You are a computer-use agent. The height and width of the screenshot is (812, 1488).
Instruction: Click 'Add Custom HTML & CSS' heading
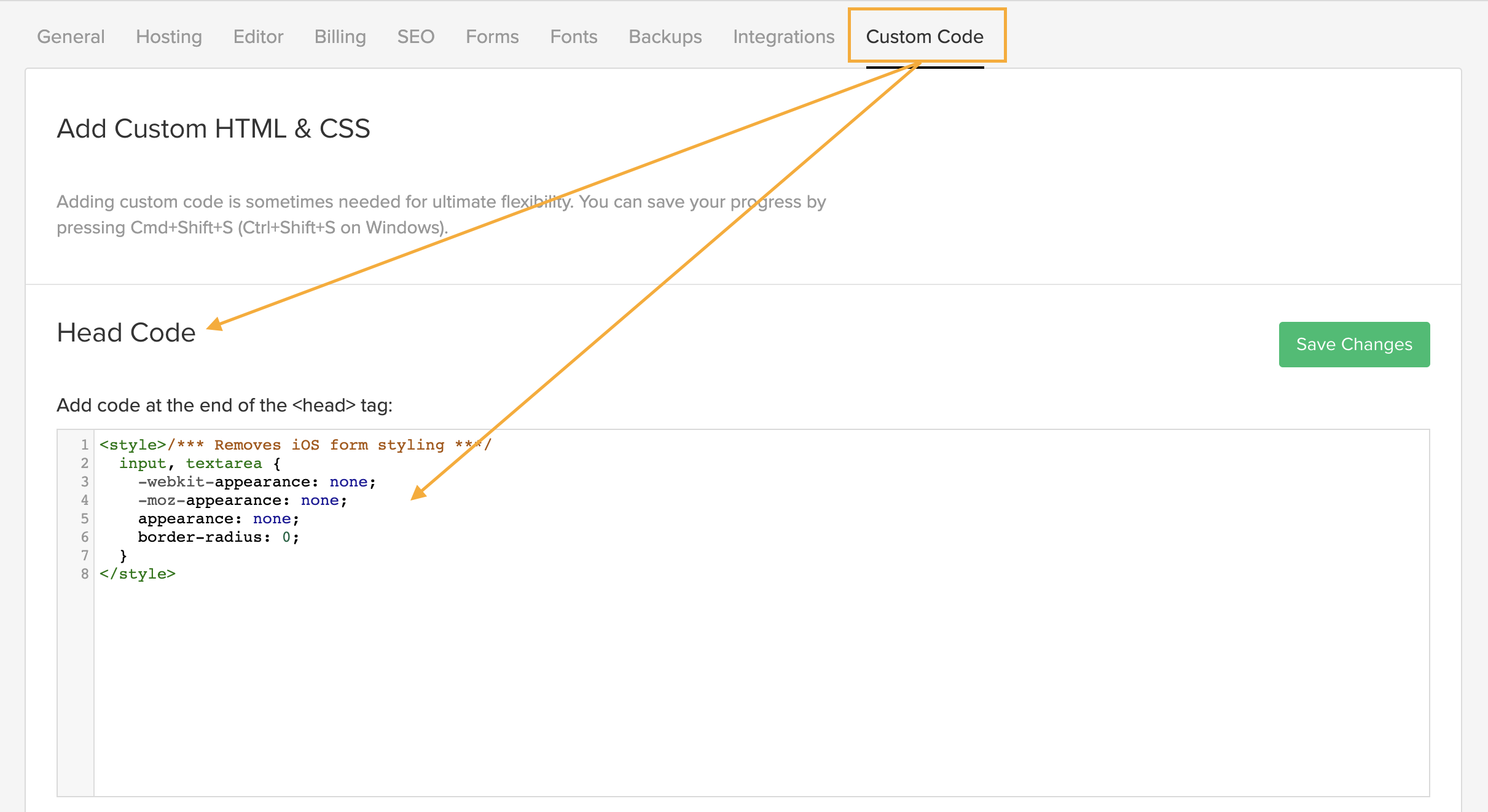click(213, 128)
